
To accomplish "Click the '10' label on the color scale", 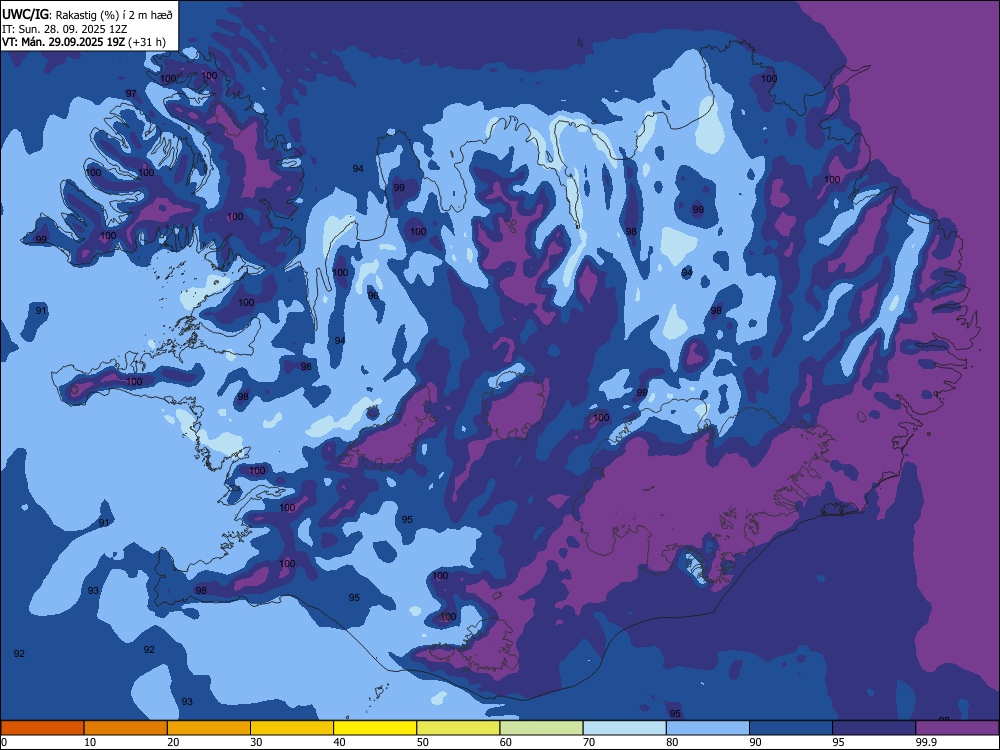I will [x=90, y=742].
